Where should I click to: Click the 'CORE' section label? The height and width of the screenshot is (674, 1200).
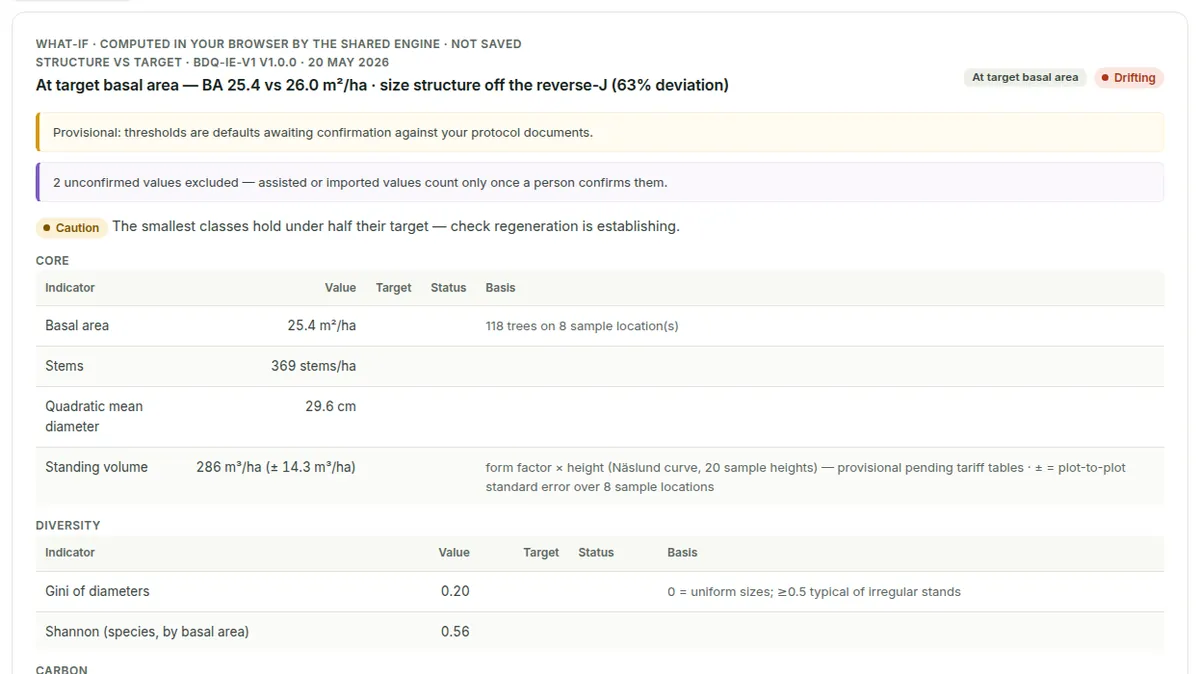(x=52, y=260)
